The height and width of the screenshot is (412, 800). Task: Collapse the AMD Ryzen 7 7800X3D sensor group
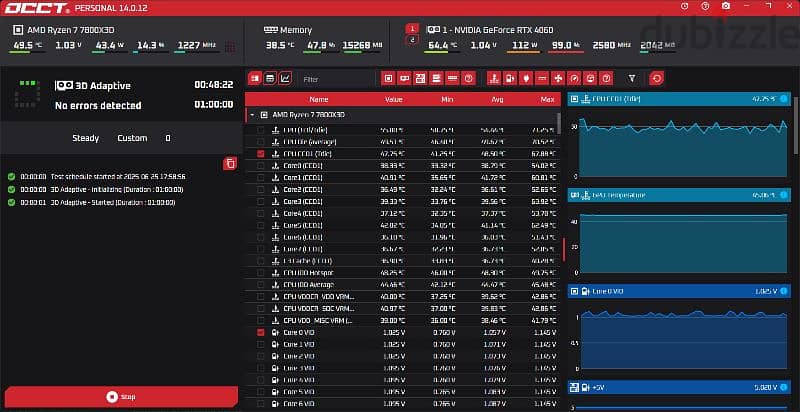252,115
